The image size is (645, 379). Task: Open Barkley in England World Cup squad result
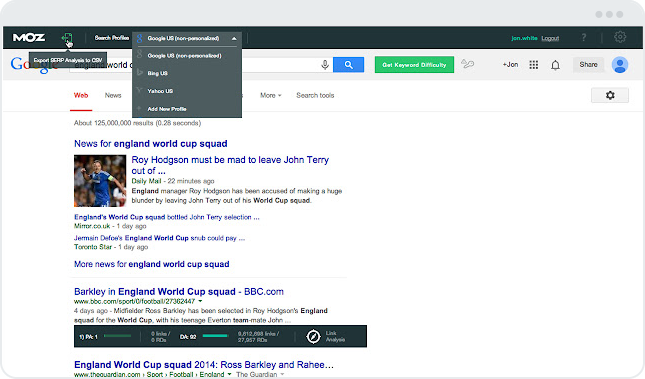(x=179, y=291)
